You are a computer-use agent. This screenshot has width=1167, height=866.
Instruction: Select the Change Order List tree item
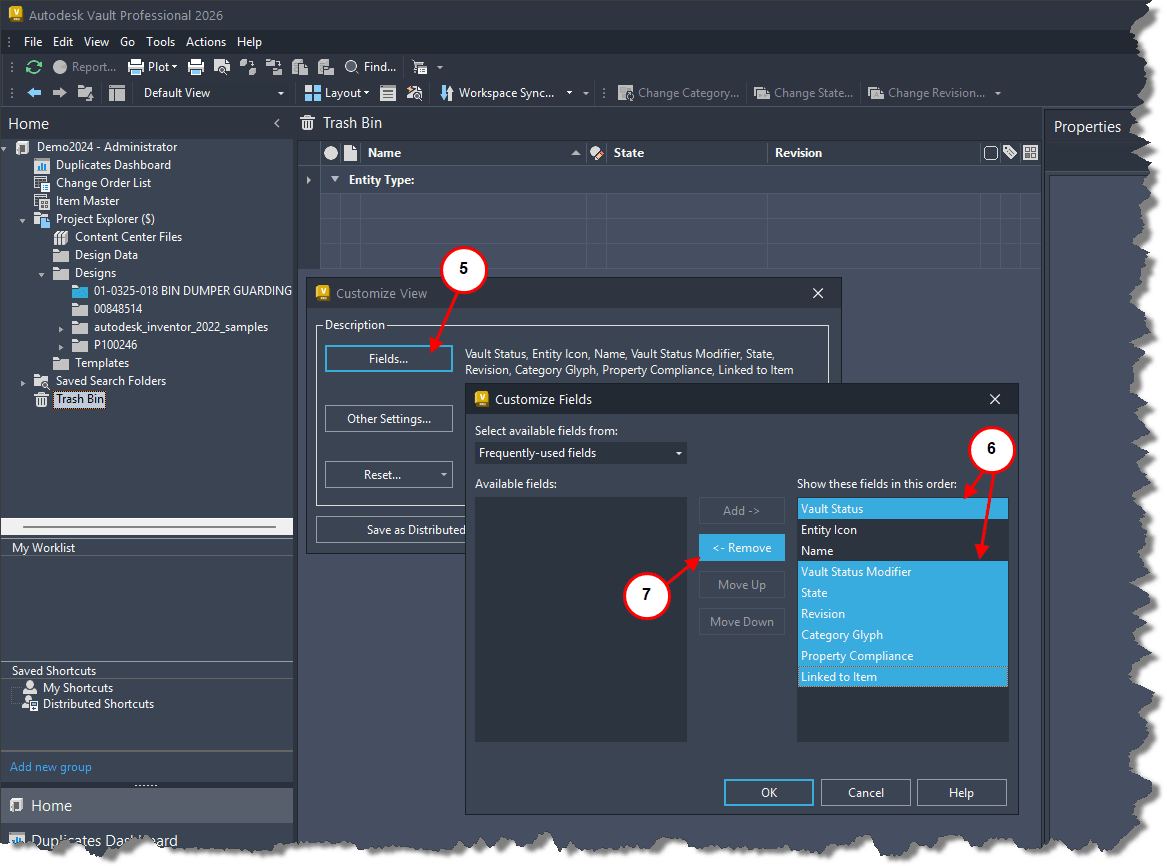tap(103, 183)
